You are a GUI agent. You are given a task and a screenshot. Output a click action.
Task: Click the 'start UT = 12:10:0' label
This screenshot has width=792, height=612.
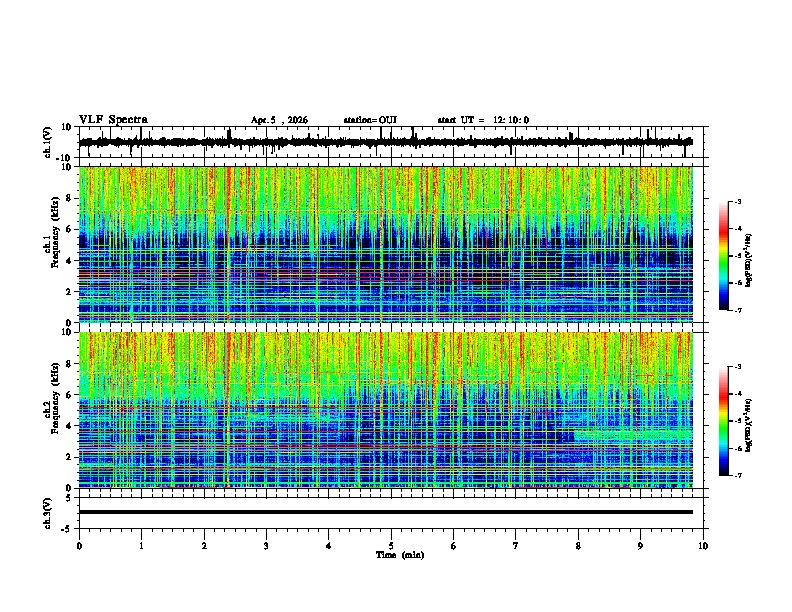tap(483, 120)
